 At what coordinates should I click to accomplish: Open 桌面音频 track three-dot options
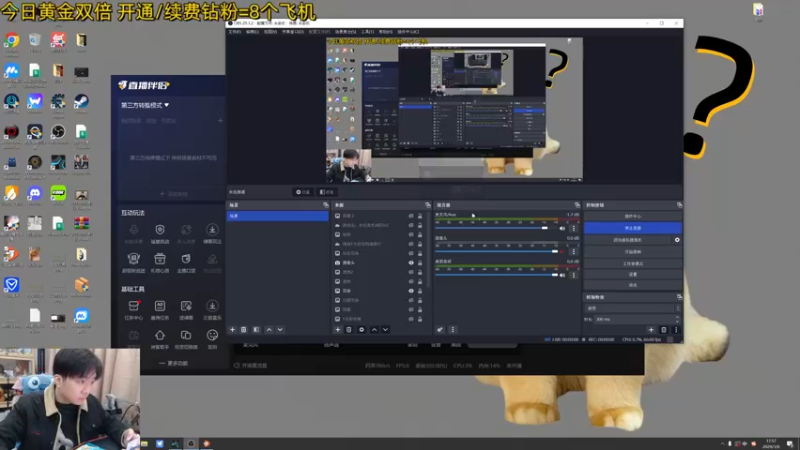click(573, 275)
